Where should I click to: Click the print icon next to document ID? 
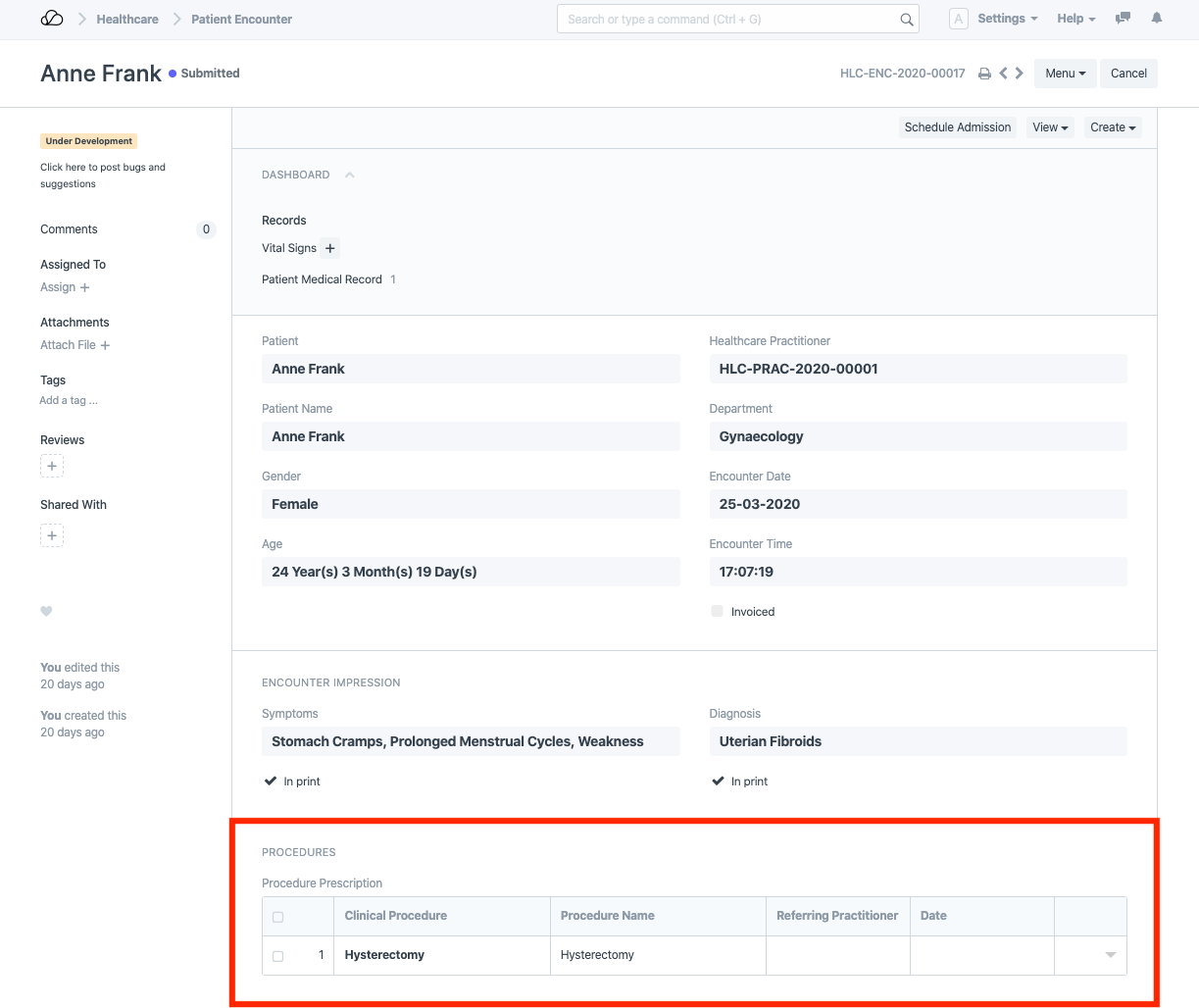(x=984, y=74)
